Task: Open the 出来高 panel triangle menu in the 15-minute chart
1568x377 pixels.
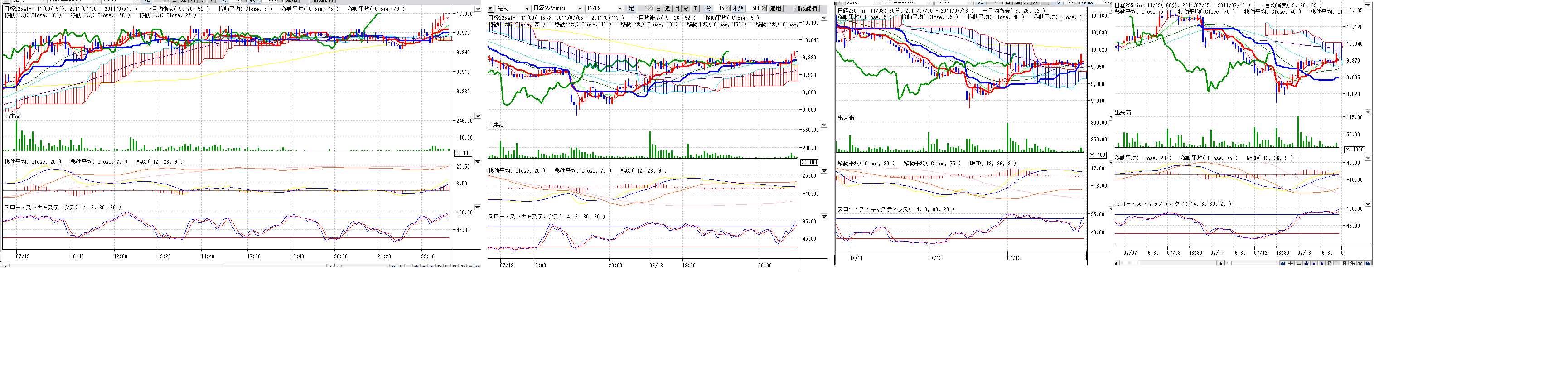Action: (823, 126)
